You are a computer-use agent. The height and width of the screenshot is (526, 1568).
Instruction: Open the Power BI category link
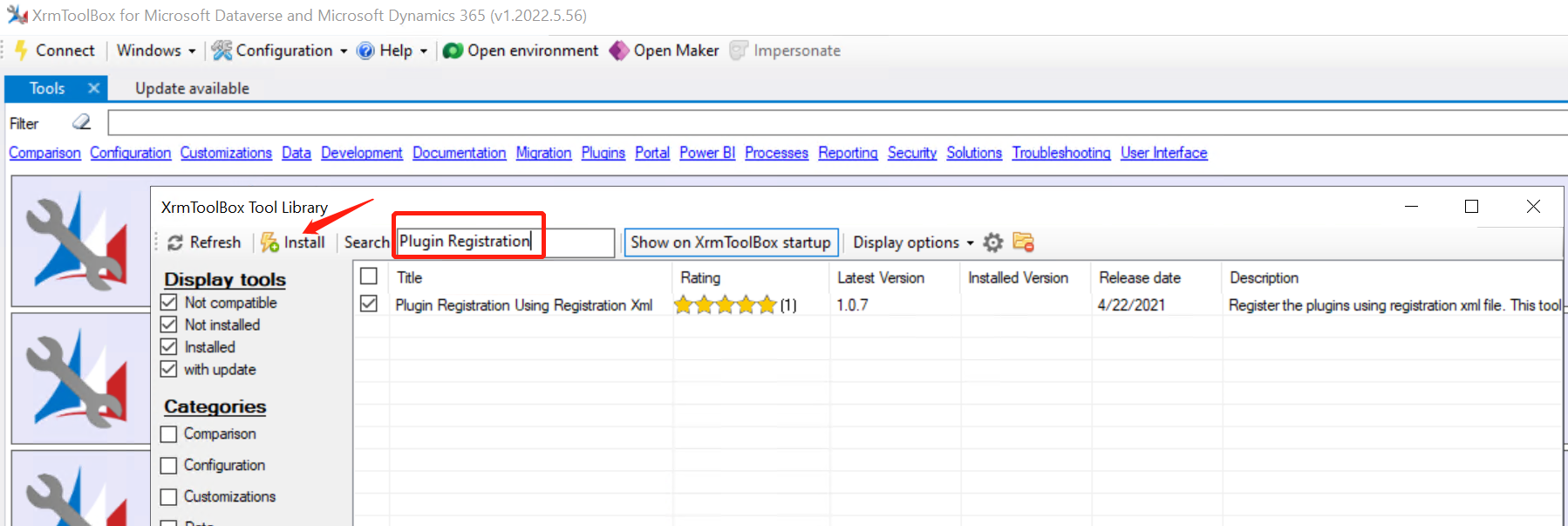coord(707,153)
